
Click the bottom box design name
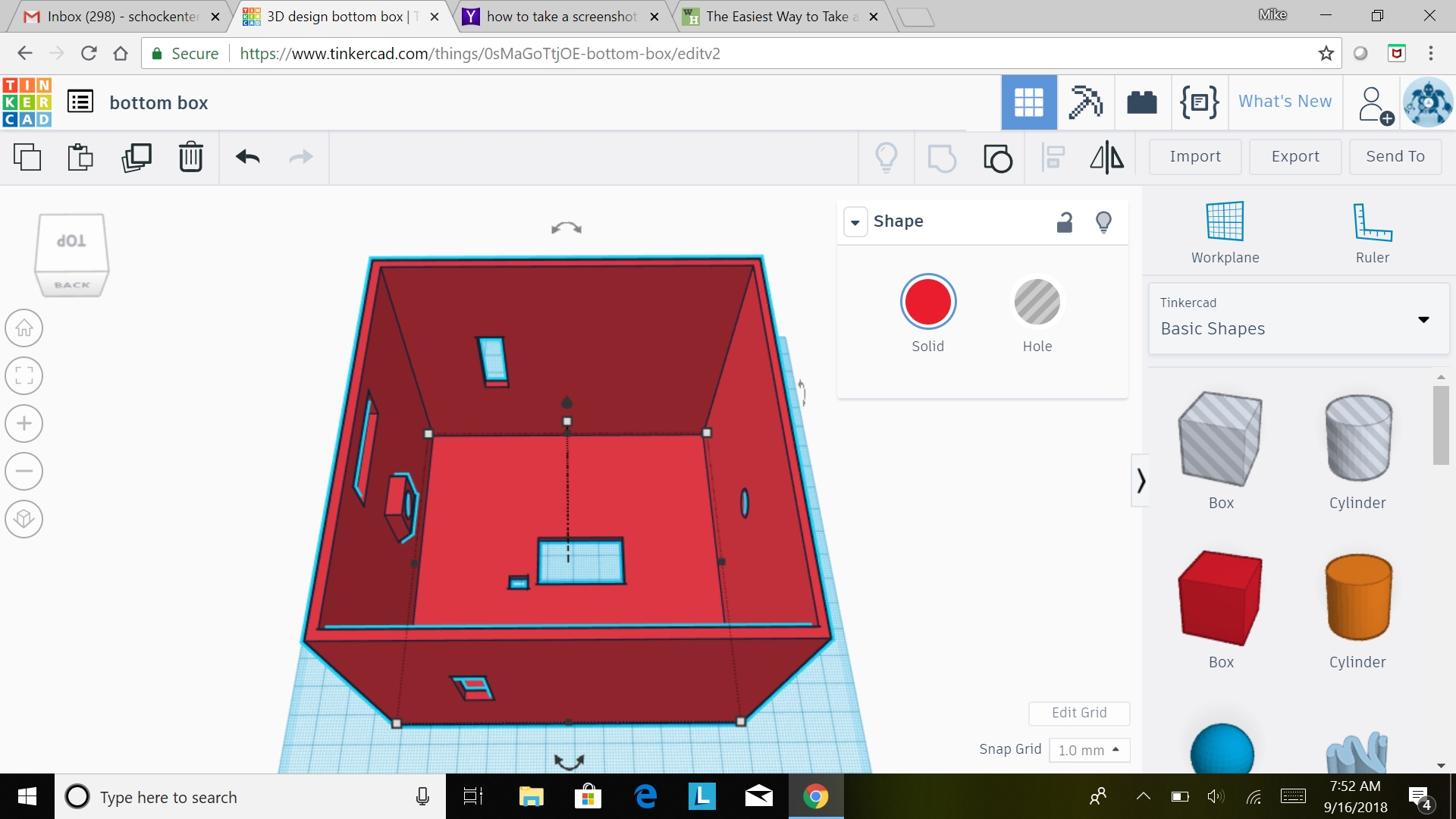[x=158, y=103]
